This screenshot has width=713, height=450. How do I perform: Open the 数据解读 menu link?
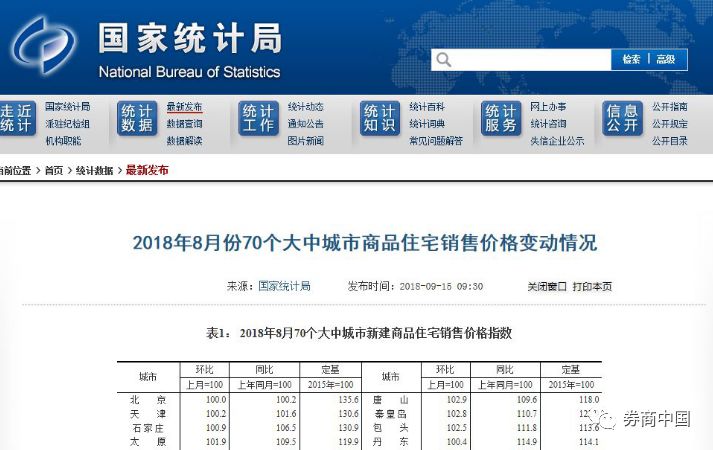pyautogui.click(x=184, y=141)
